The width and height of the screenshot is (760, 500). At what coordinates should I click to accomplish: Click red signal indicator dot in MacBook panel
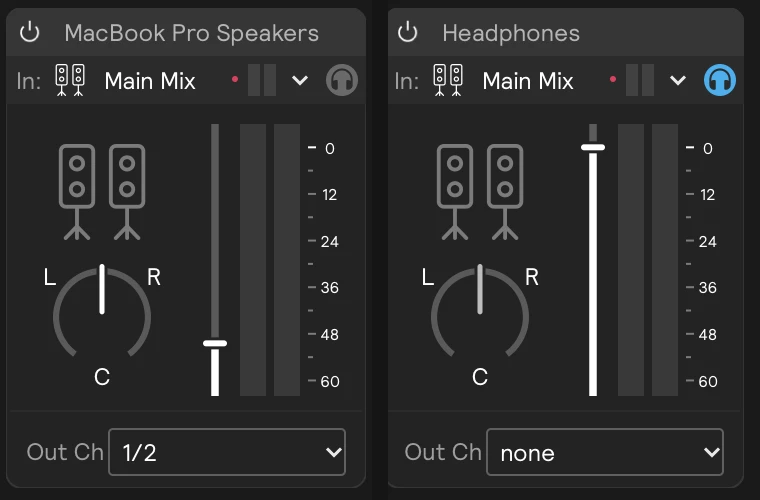pyautogui.click(x=235, y=79)
